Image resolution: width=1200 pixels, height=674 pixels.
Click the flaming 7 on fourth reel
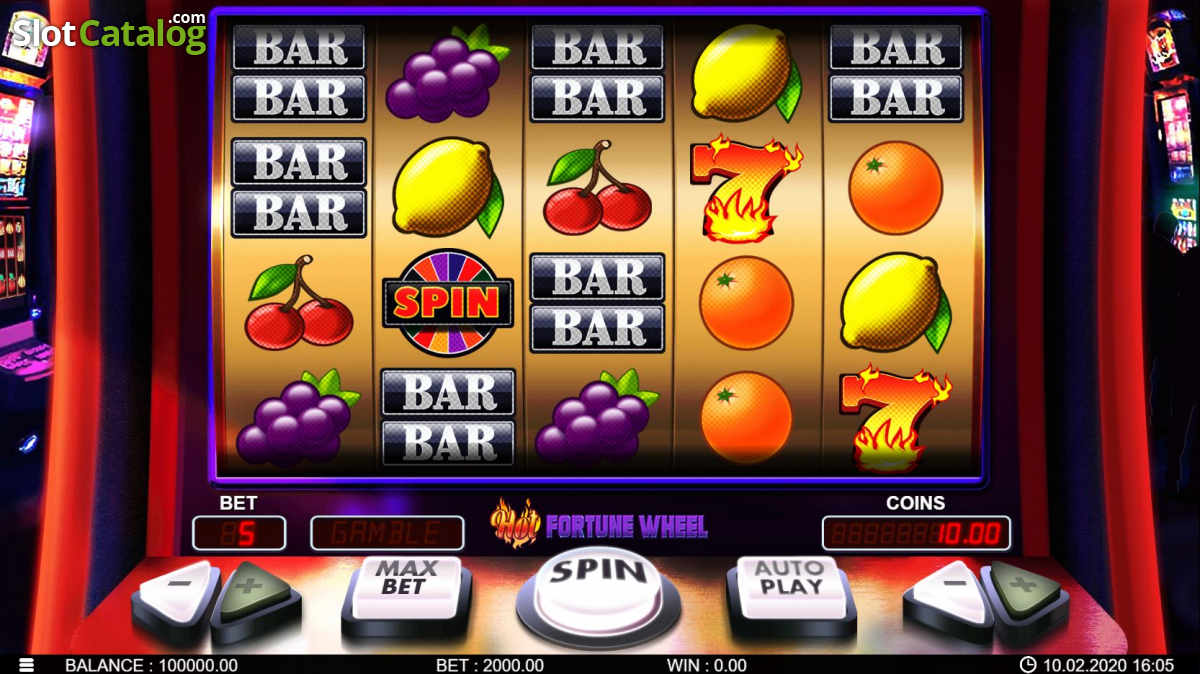(745, 189)
